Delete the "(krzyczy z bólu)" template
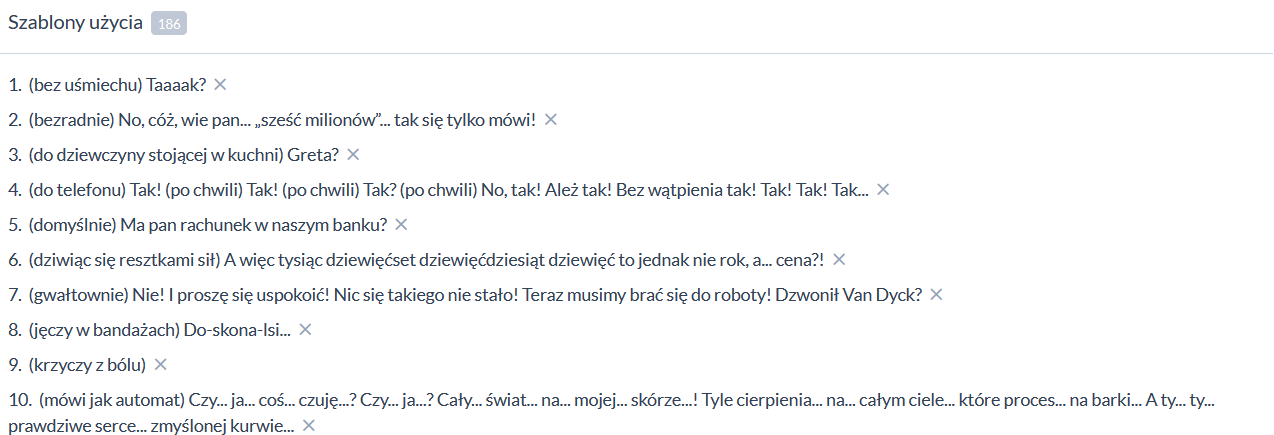The height and width of the screenshot is (435, 1274). (161, 364)
